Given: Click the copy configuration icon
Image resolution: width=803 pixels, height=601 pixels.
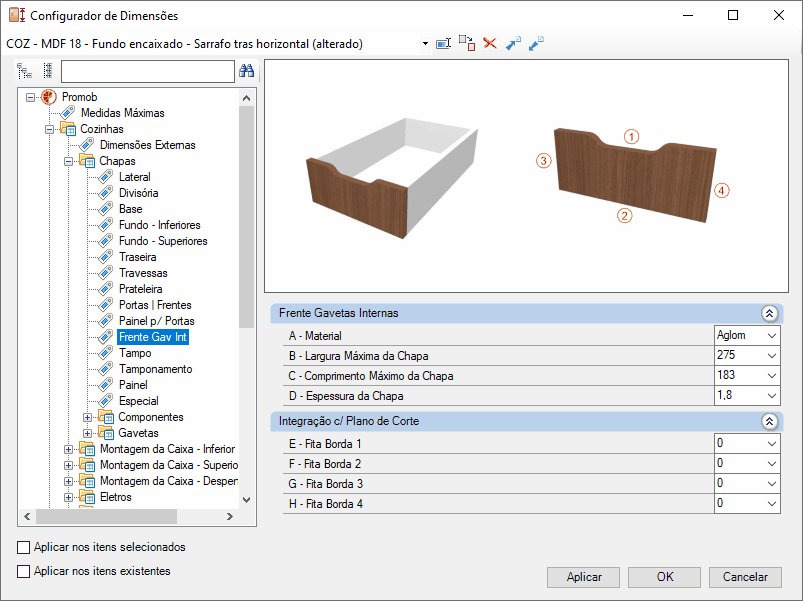Looking at the screenshot, I should click(x=467, y=44).
